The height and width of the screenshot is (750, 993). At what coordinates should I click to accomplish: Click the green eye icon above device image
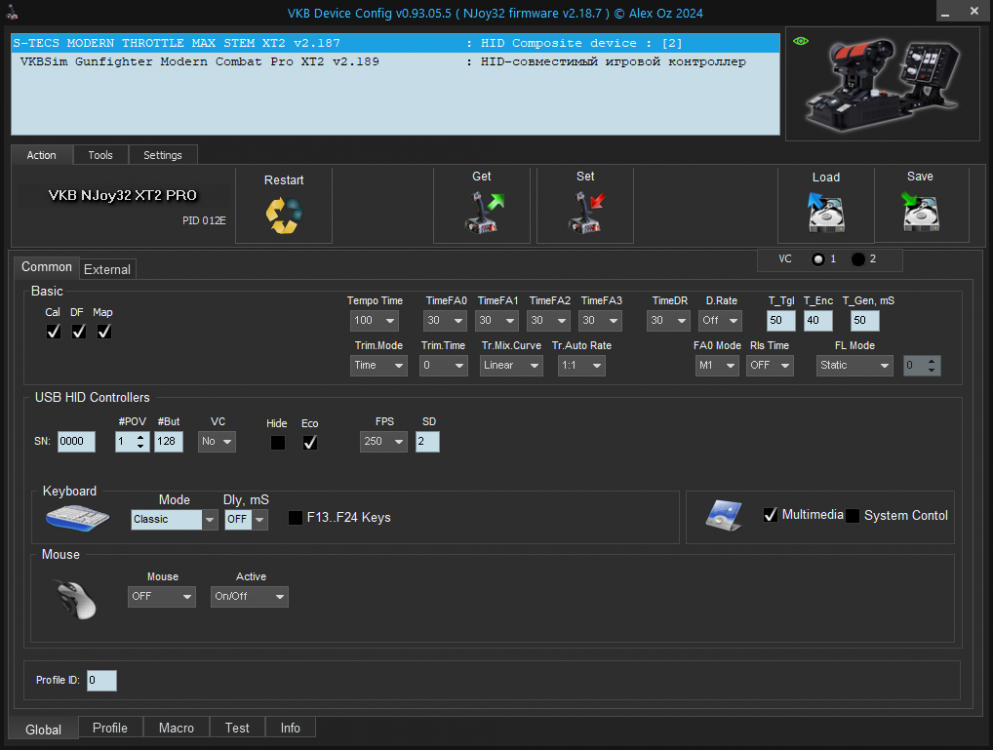click(x=800, y=42)
